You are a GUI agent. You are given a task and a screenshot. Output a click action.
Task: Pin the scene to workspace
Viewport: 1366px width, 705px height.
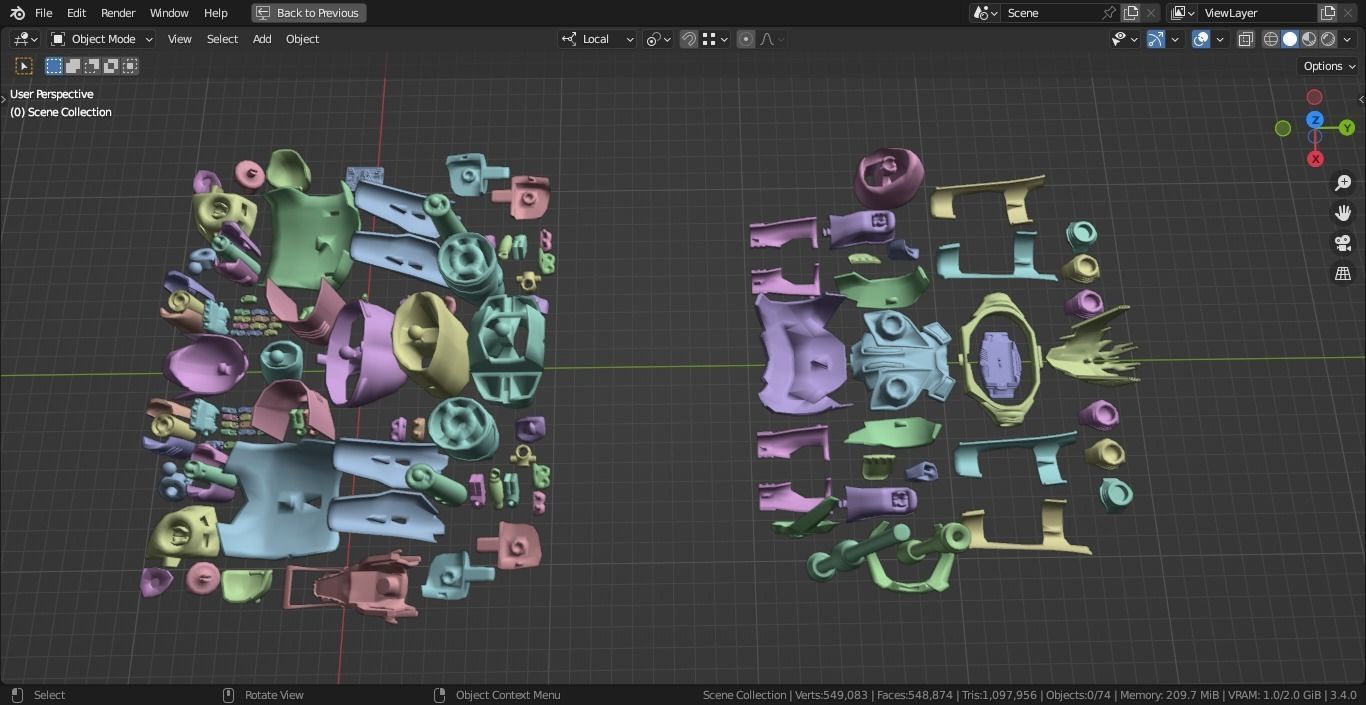(x=1109, y=13)
